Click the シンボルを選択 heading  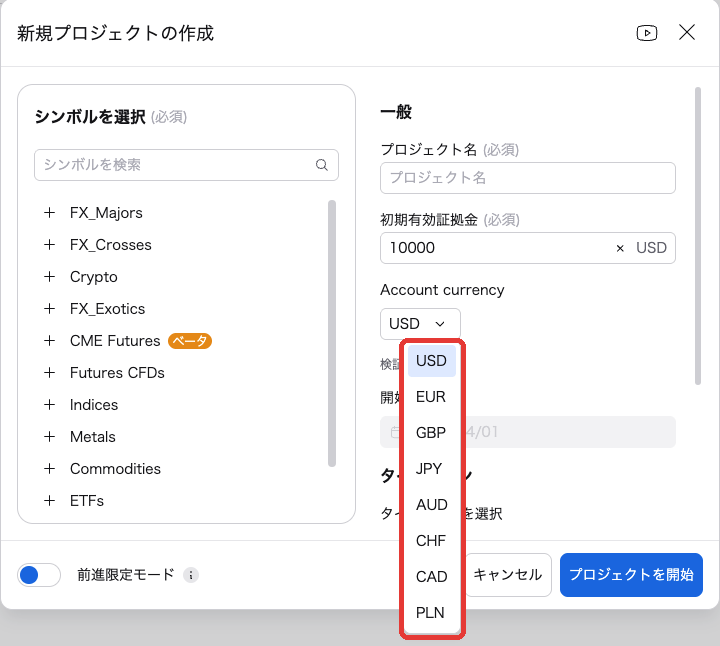click(x=90, y=117)
